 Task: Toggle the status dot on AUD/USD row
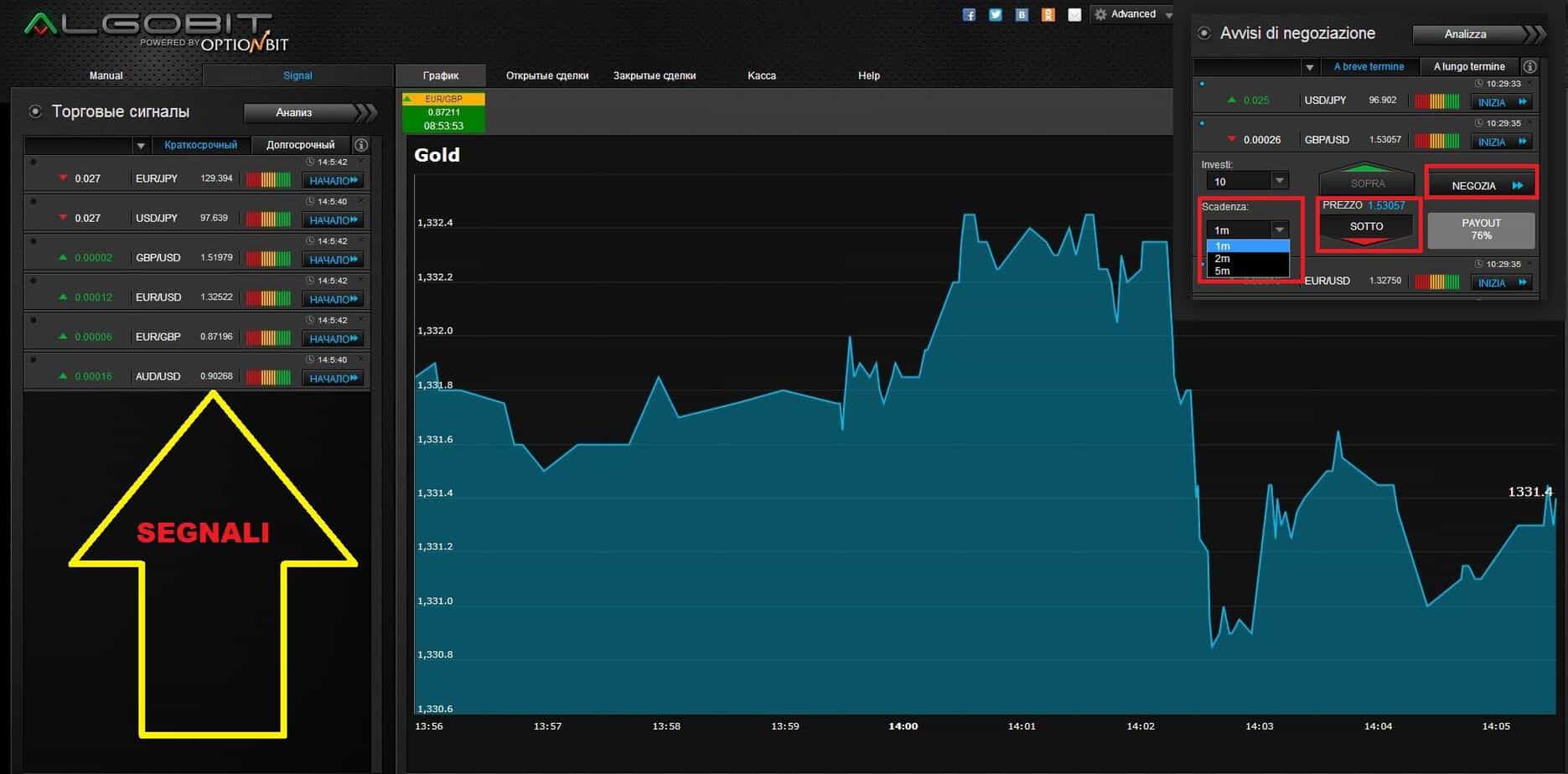34,359
